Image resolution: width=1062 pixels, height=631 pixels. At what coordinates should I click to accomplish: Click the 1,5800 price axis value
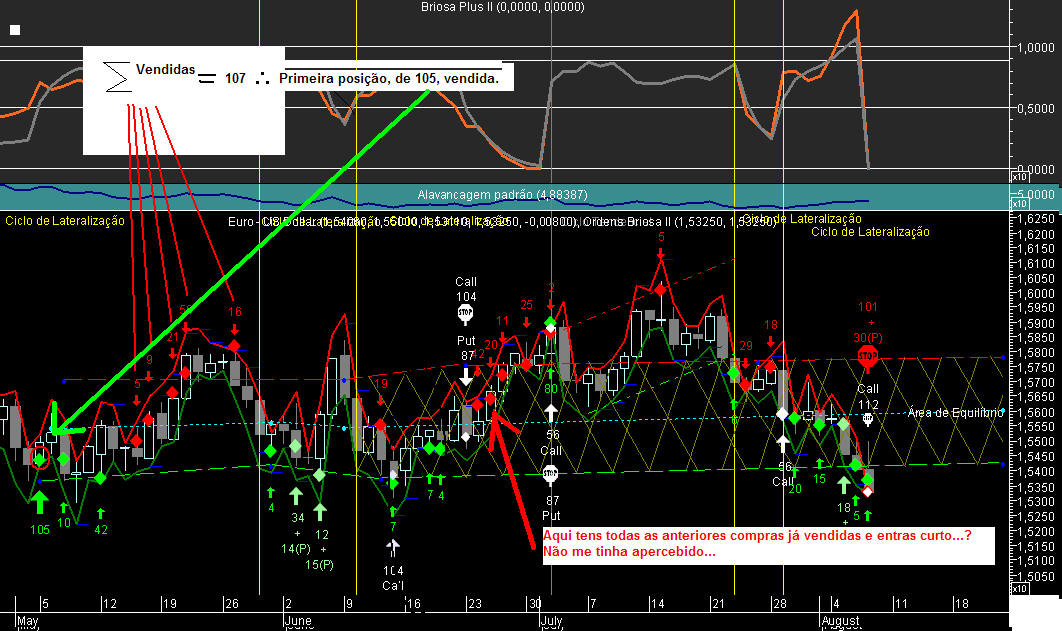pos(1036,353)
